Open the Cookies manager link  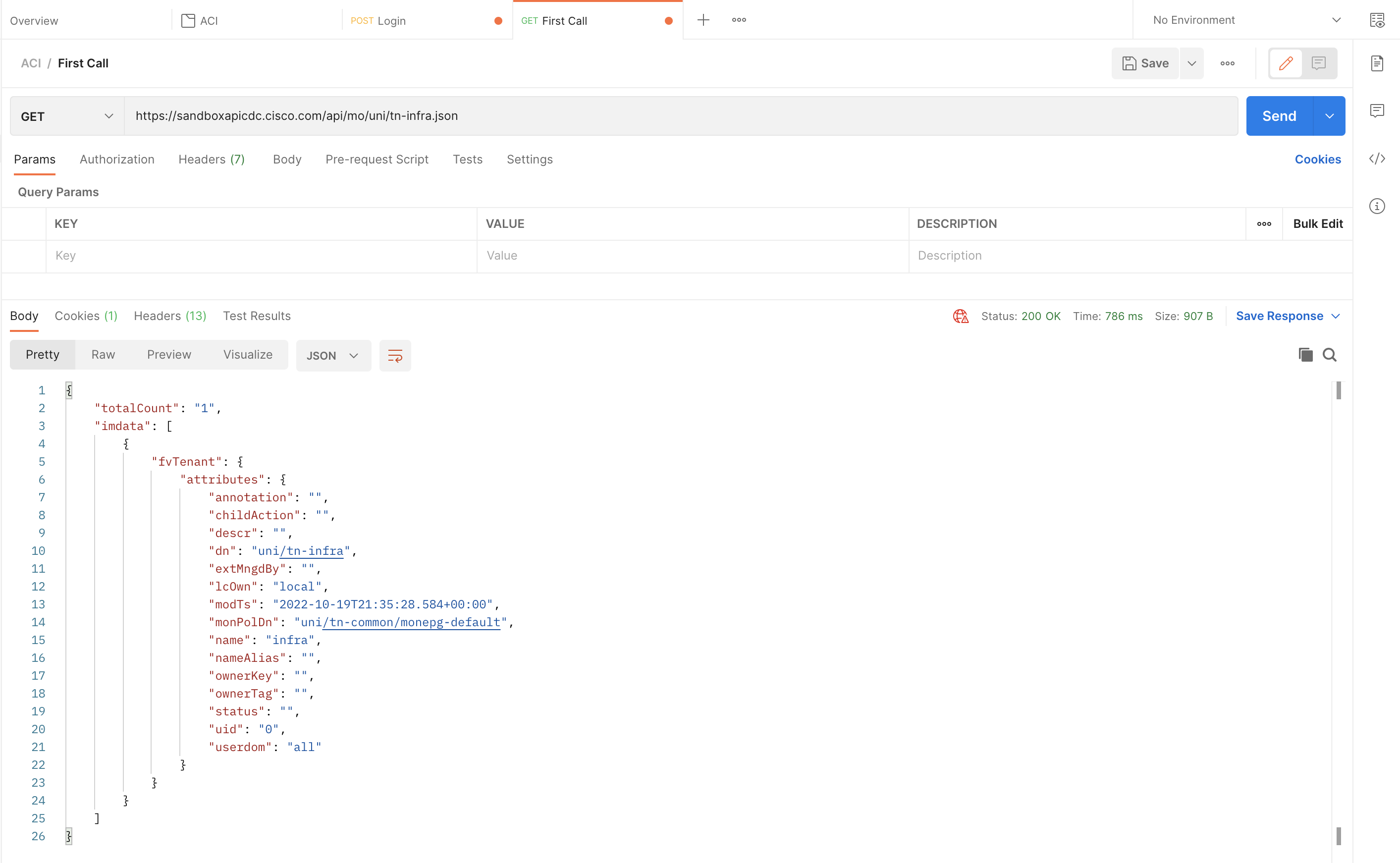tap(1317, 159)
